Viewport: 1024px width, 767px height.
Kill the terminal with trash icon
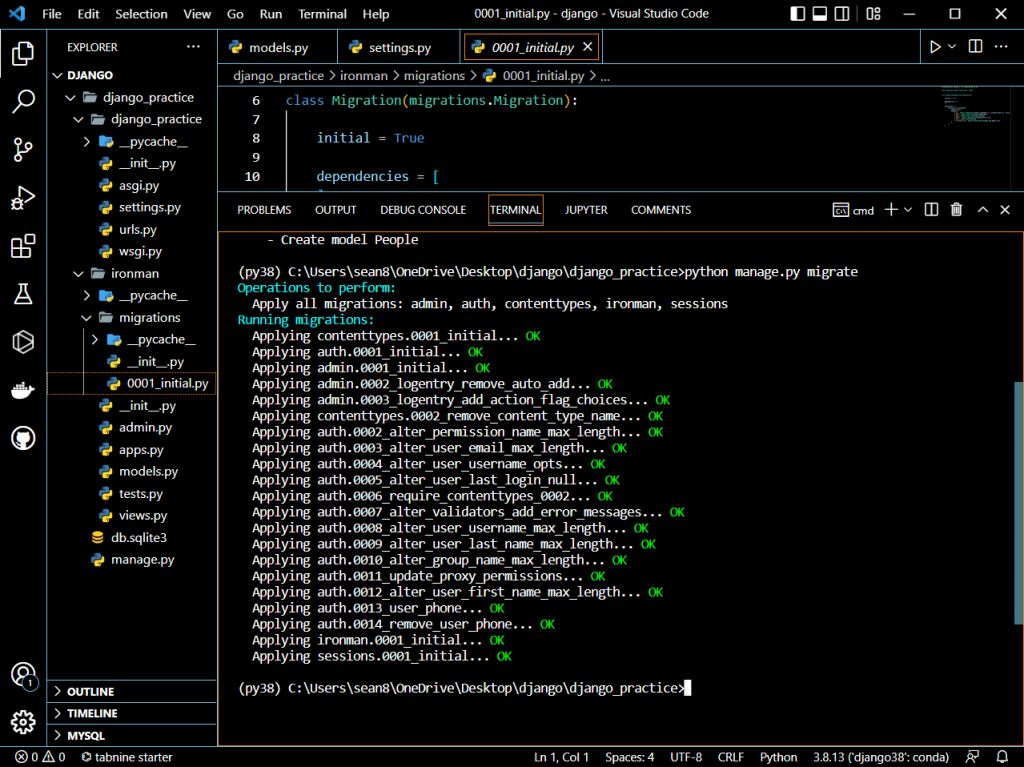pyautogui.click(x=956, y=210)
